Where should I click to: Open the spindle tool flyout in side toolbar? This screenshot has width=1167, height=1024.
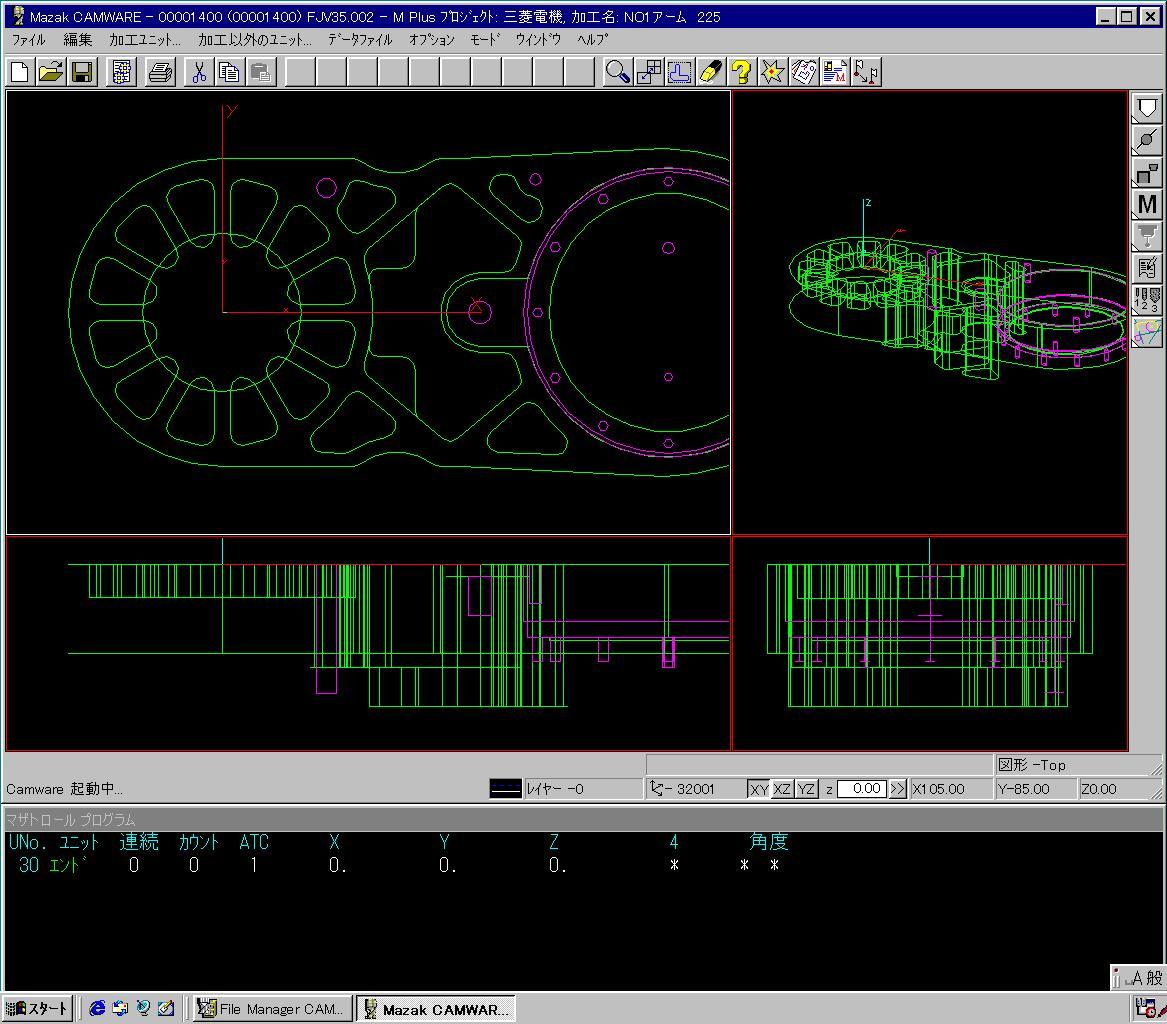1147,237
